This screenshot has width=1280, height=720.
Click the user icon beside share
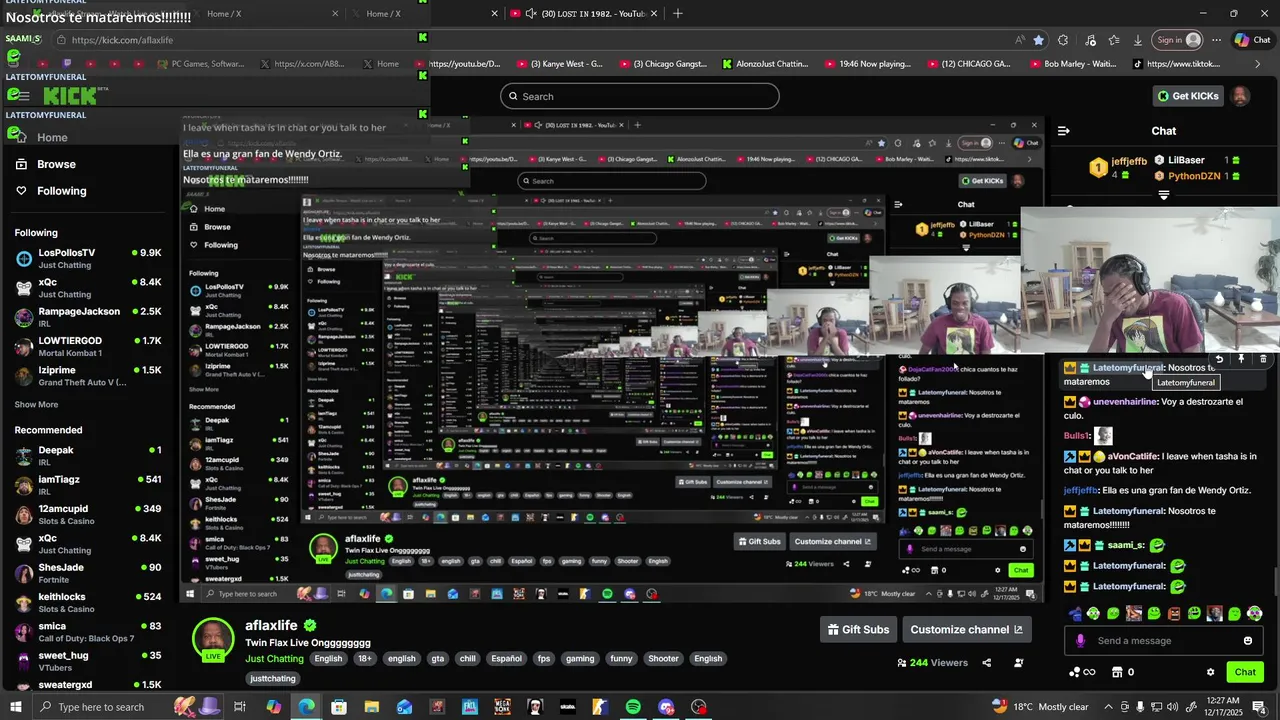(1019, 662)
